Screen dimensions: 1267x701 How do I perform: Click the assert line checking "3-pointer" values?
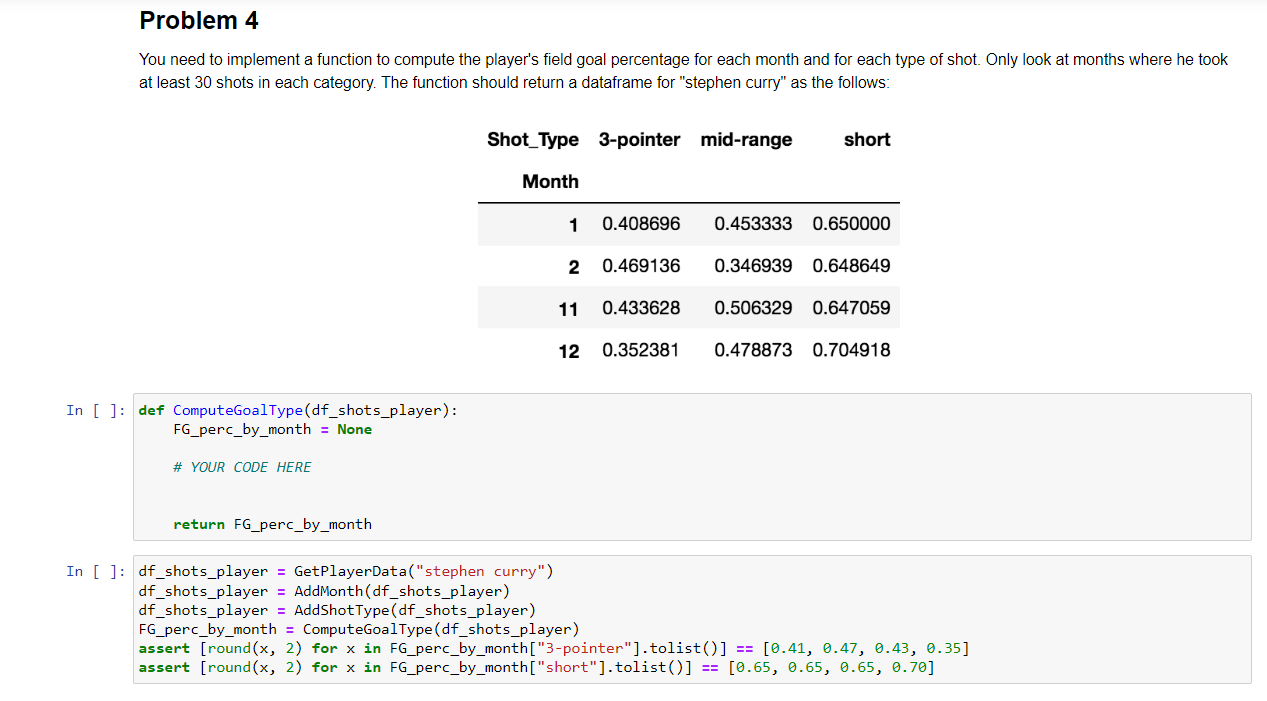pos(554,648)
